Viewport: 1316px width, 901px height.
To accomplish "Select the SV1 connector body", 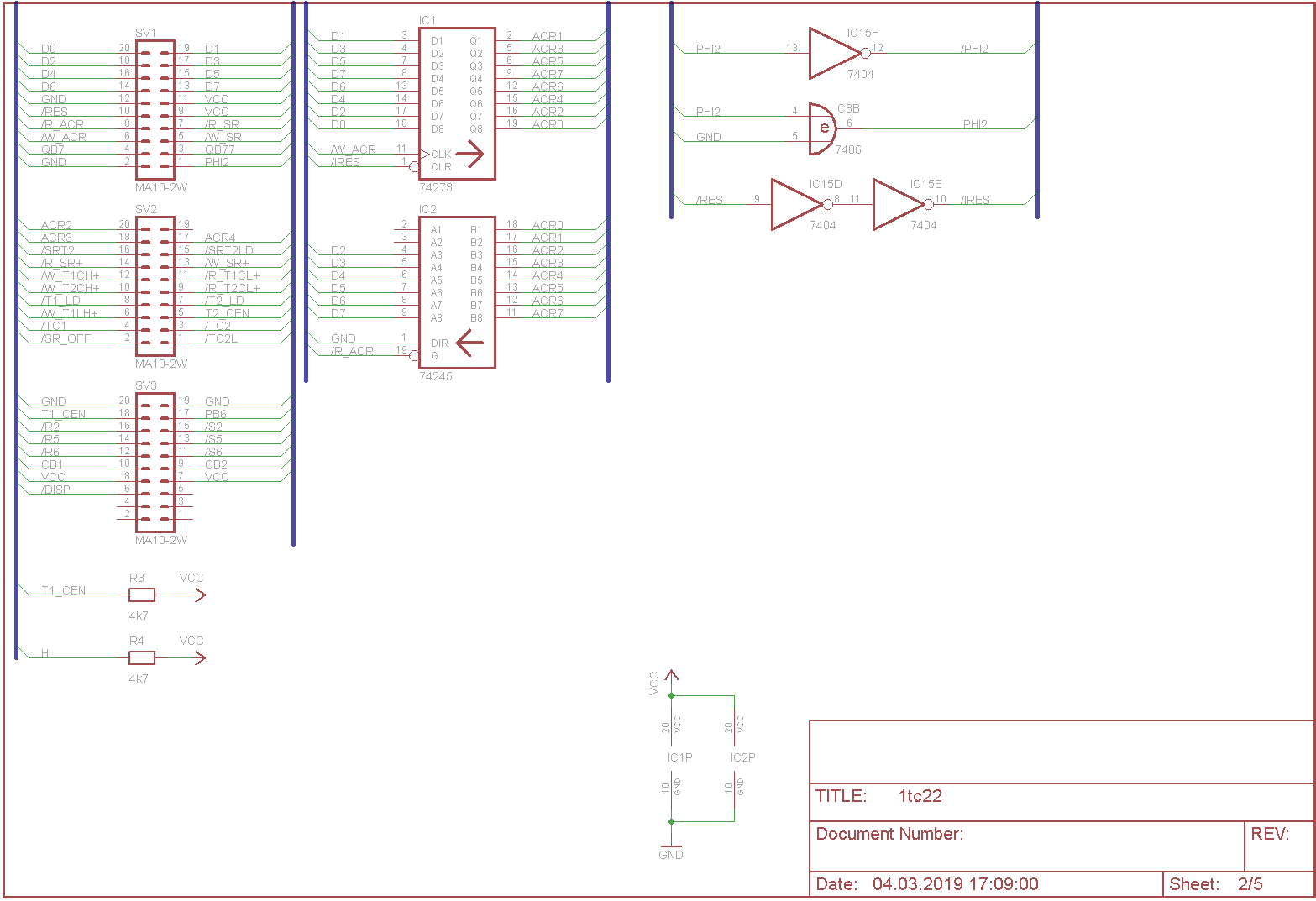I will click(155, 109).
